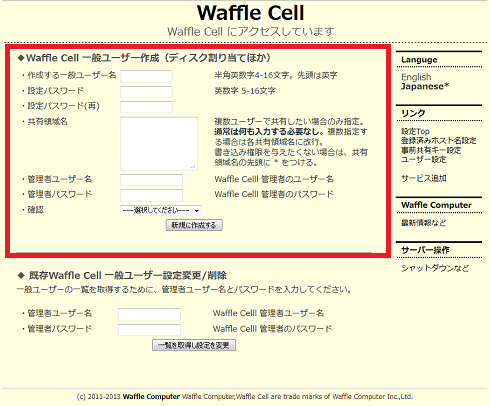Click the 新規に作成する button
This screenshot has width=490, height=406.
click(x=194, y=225)
